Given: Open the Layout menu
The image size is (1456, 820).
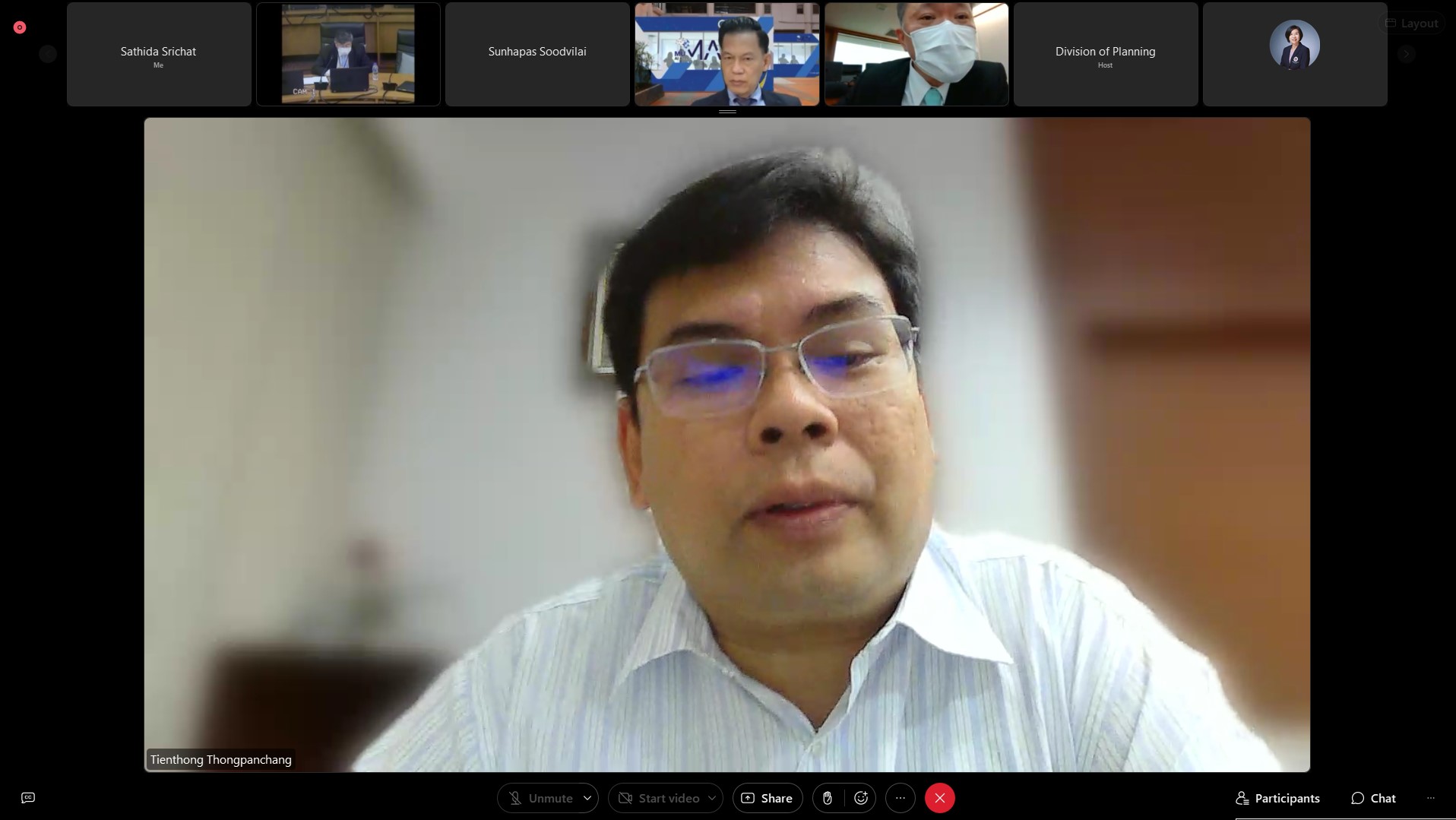Looking at the screenshot, I should (x=1412, y=24).
